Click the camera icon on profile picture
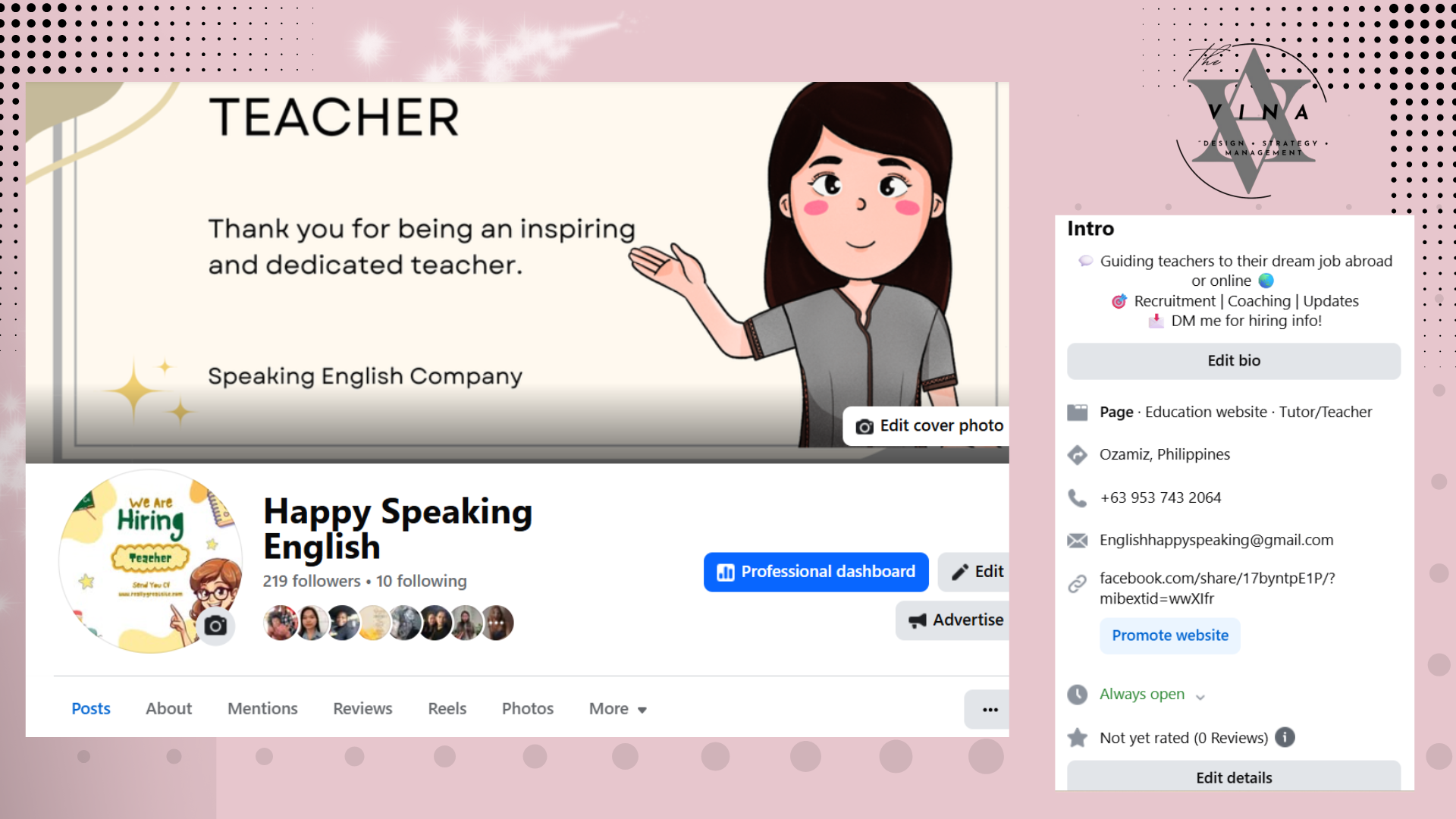This screenshot has height=819, width=1456. (x=215, y=626)
